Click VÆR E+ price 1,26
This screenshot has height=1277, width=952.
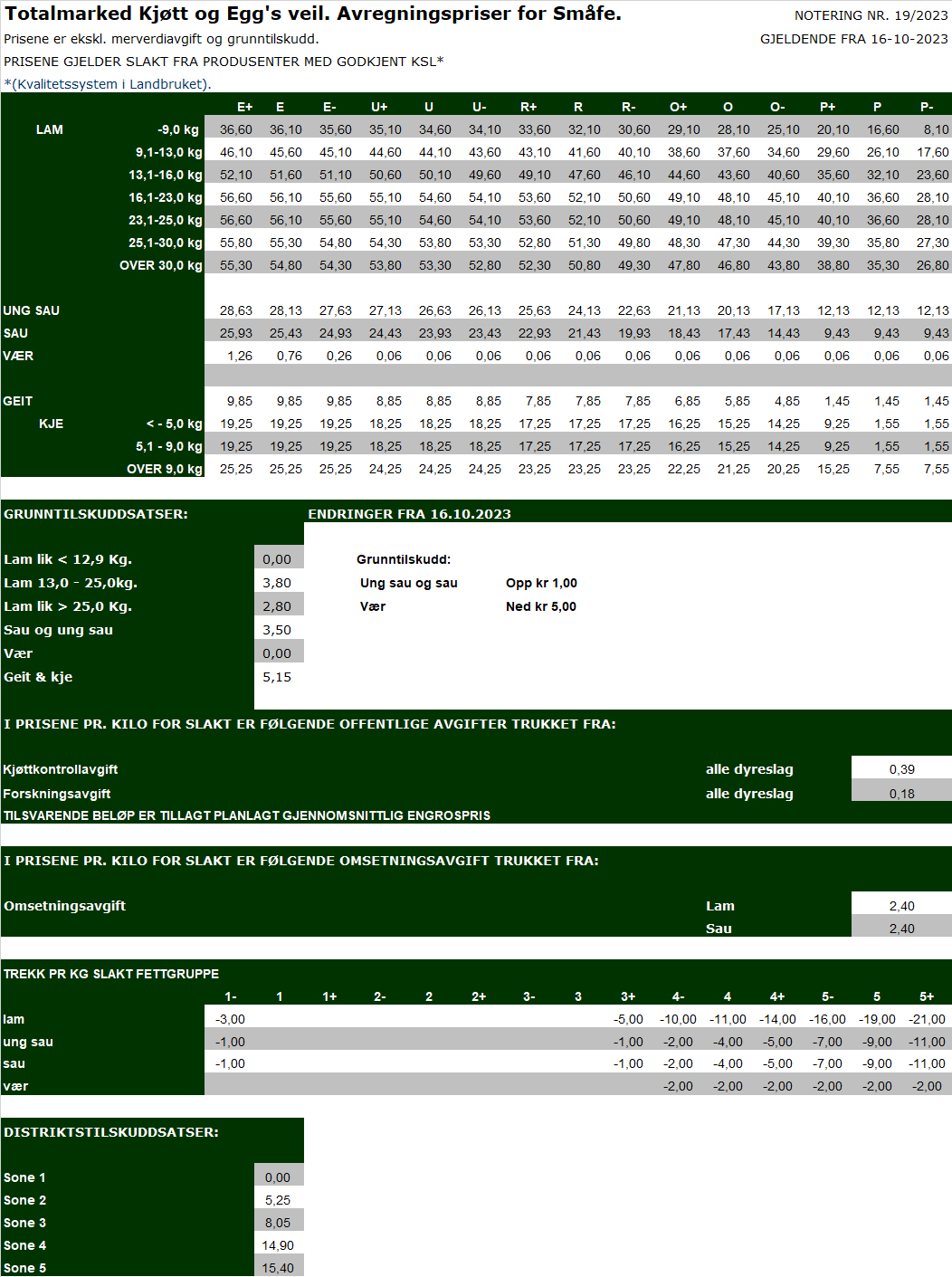pyautogui.click(x=240, y=356)
